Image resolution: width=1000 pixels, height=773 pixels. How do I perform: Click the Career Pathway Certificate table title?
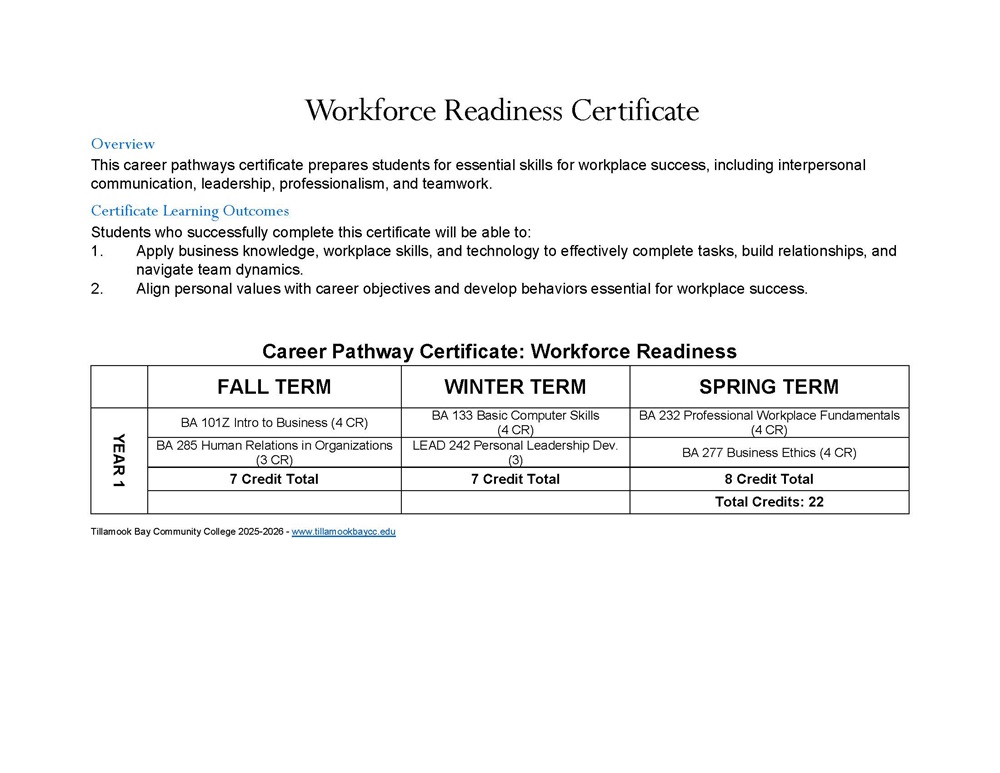(499, 351)
